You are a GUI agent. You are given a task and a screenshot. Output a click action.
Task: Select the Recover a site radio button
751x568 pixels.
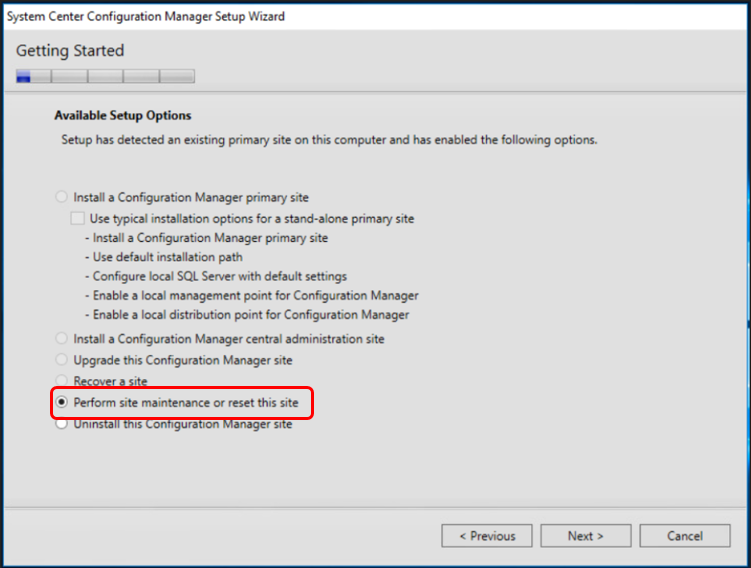click(61, 381)
